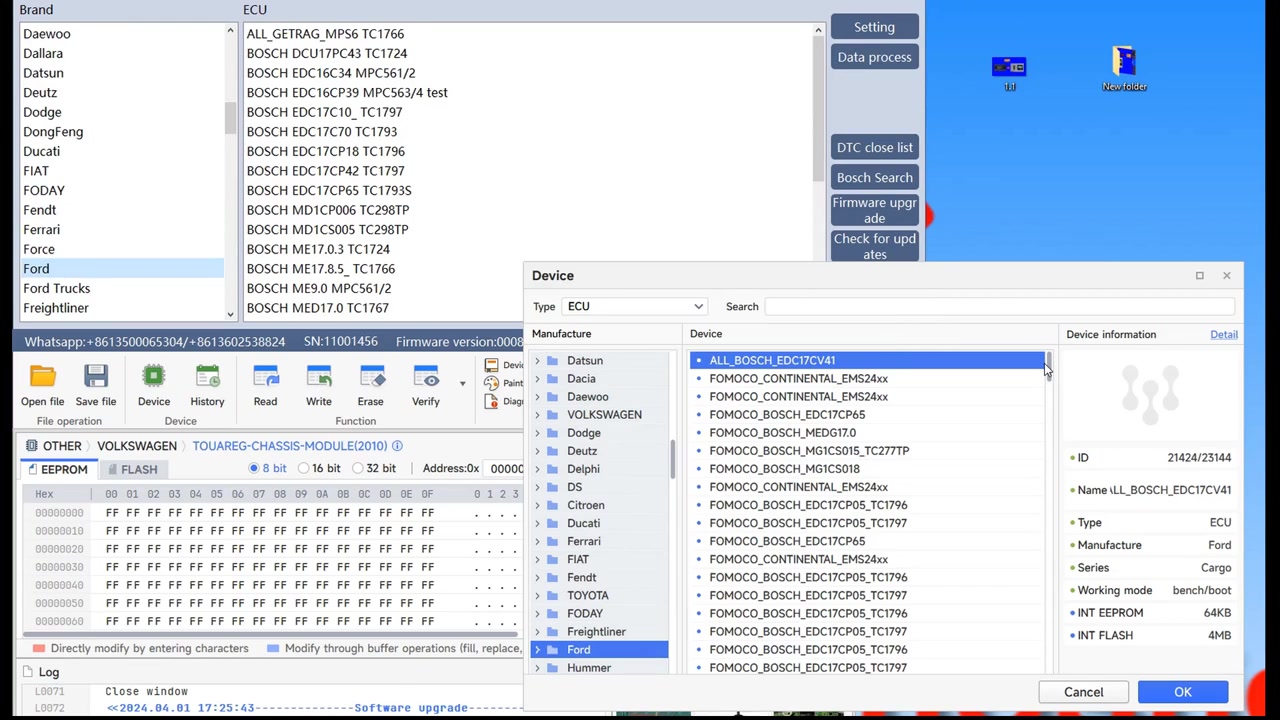Expand the Datsun manufacturer tree node

click(x=538, y=361)
